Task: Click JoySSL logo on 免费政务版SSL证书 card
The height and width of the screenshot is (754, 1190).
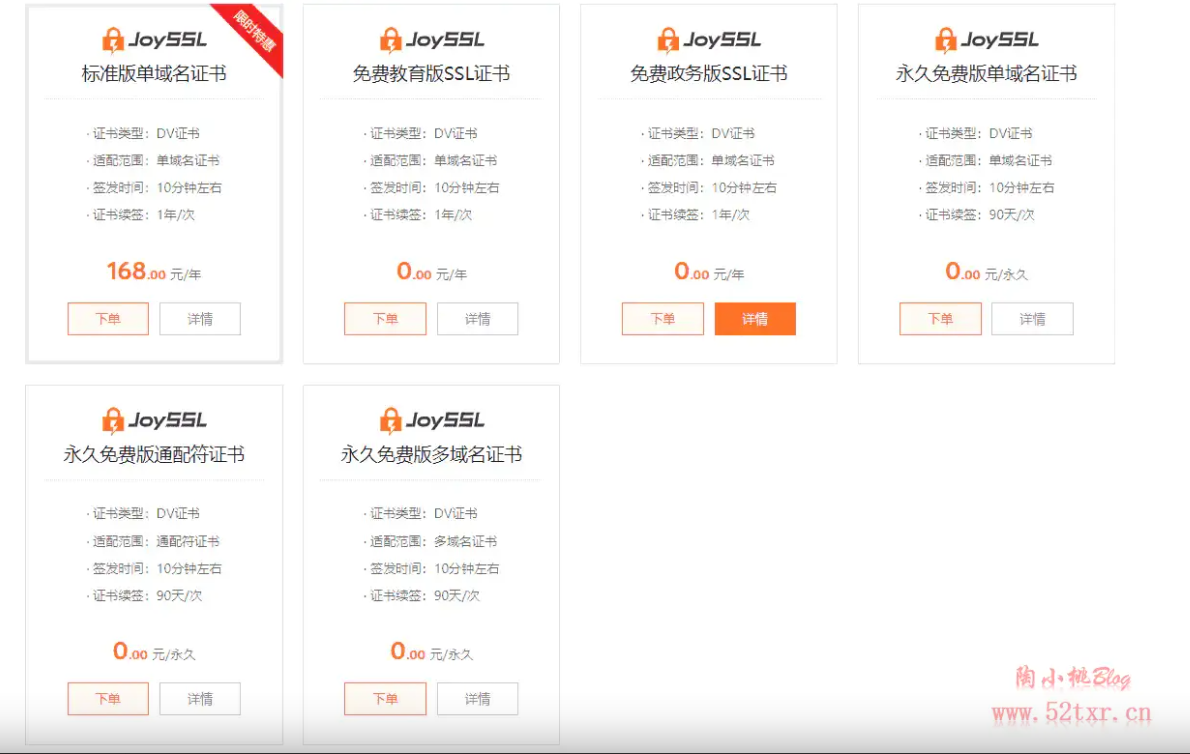Action: (x=709, y=39)
